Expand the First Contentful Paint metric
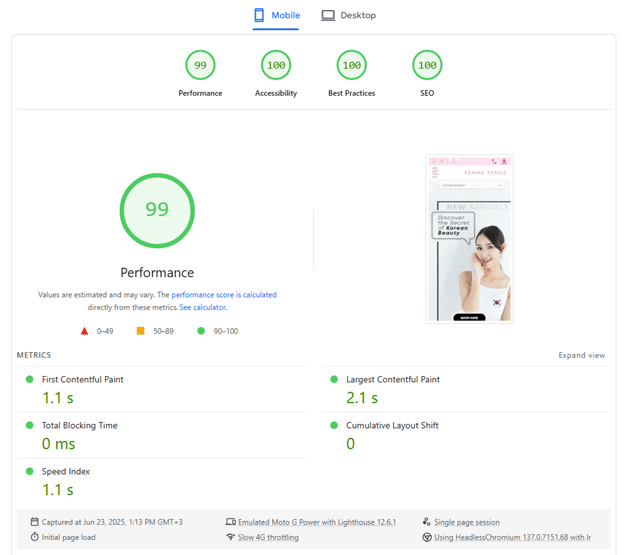The height and width of the screenshot is (555, 624). (x=84, y=380)
